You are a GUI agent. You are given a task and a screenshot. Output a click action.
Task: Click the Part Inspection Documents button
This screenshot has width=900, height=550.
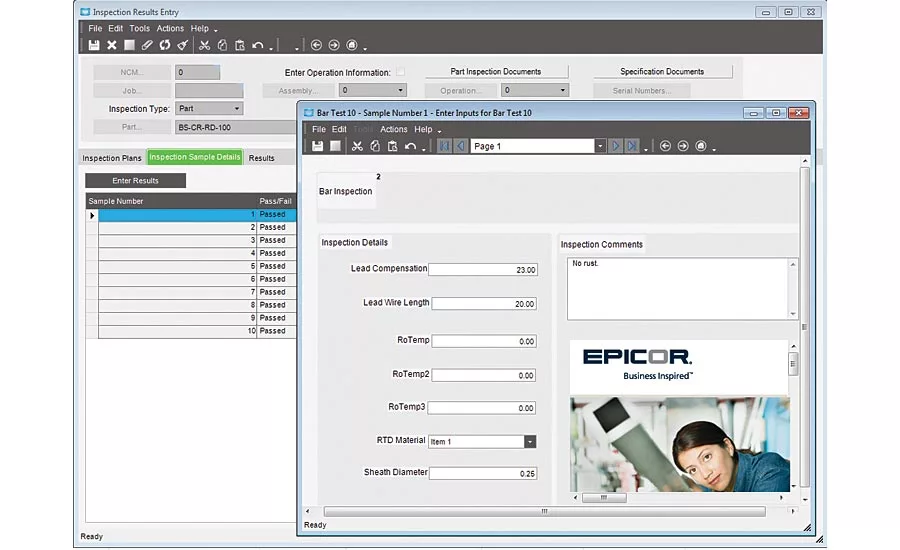tap(496, 72)
